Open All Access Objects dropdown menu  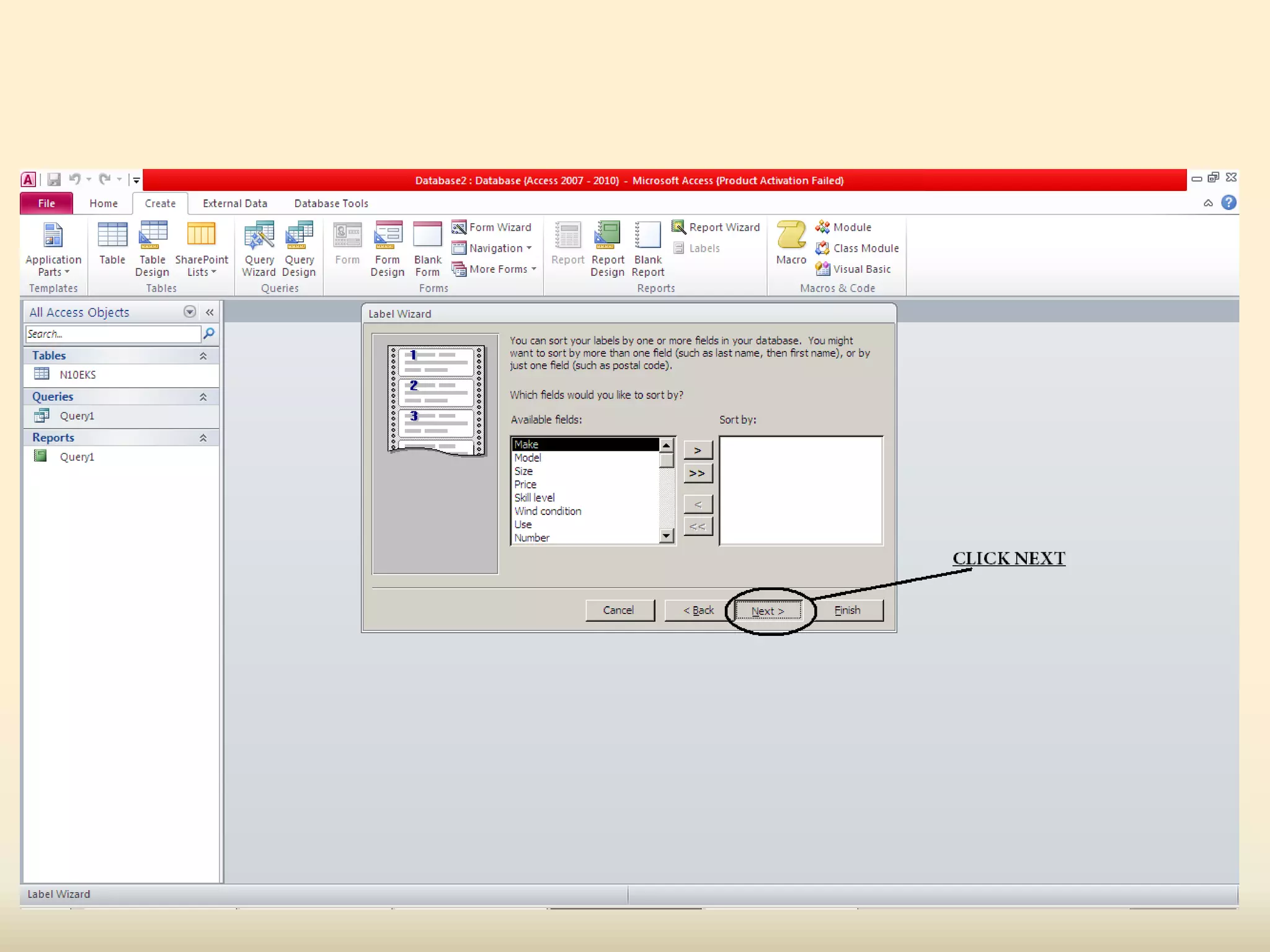click(190, 312)
